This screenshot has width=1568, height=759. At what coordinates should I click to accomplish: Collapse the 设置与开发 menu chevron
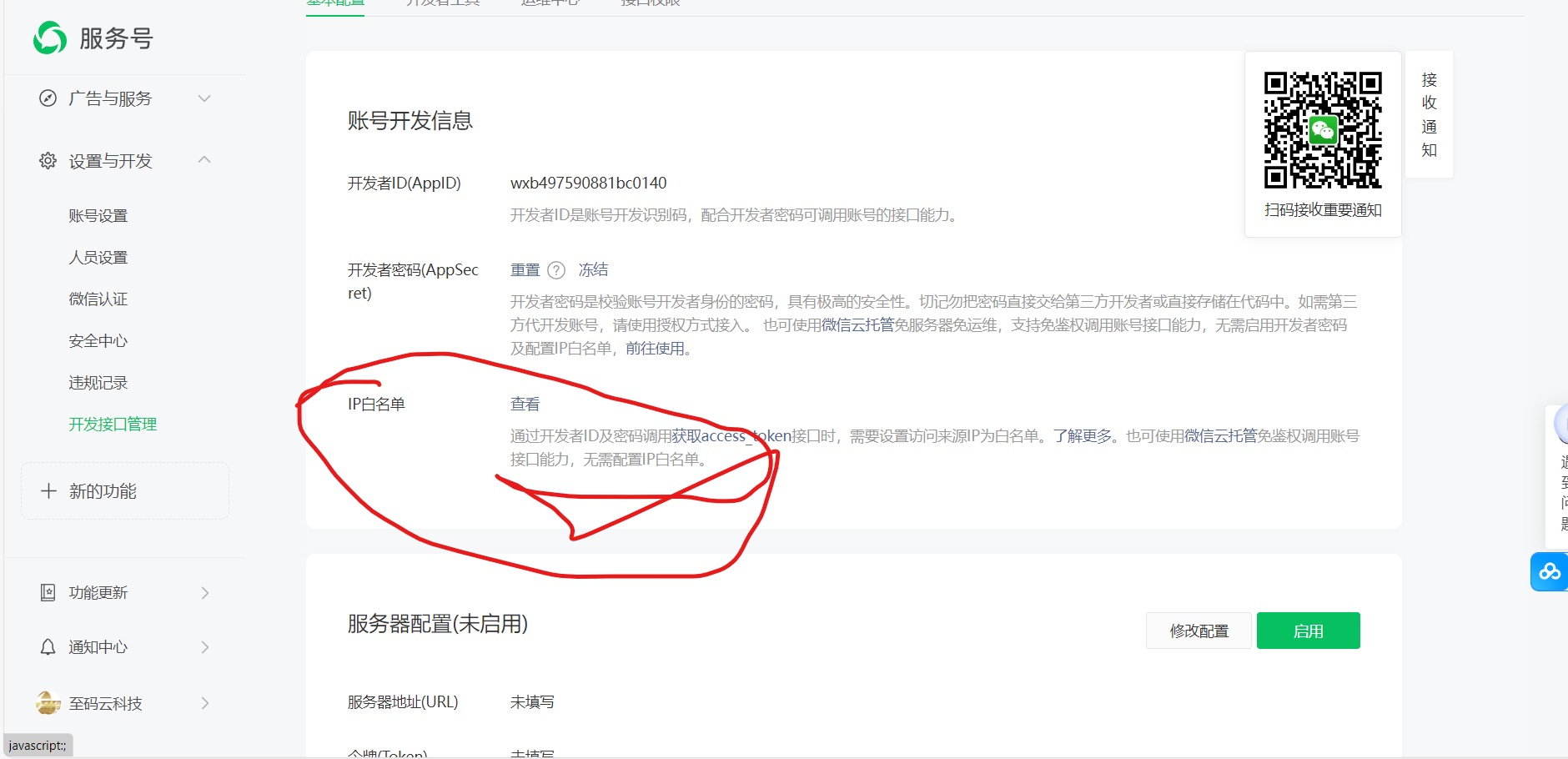pyautogui.click(x=204, y=159)
